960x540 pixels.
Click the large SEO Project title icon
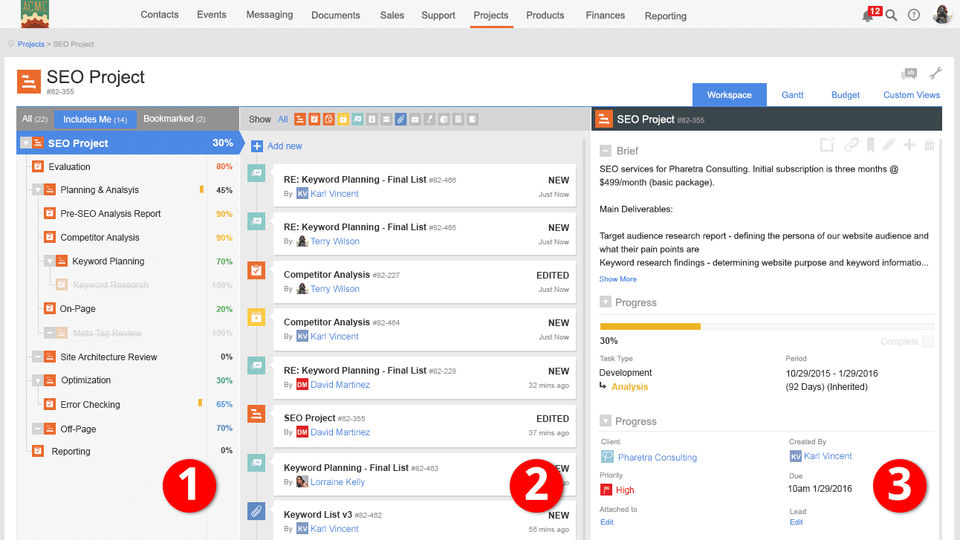coord(29,81)
